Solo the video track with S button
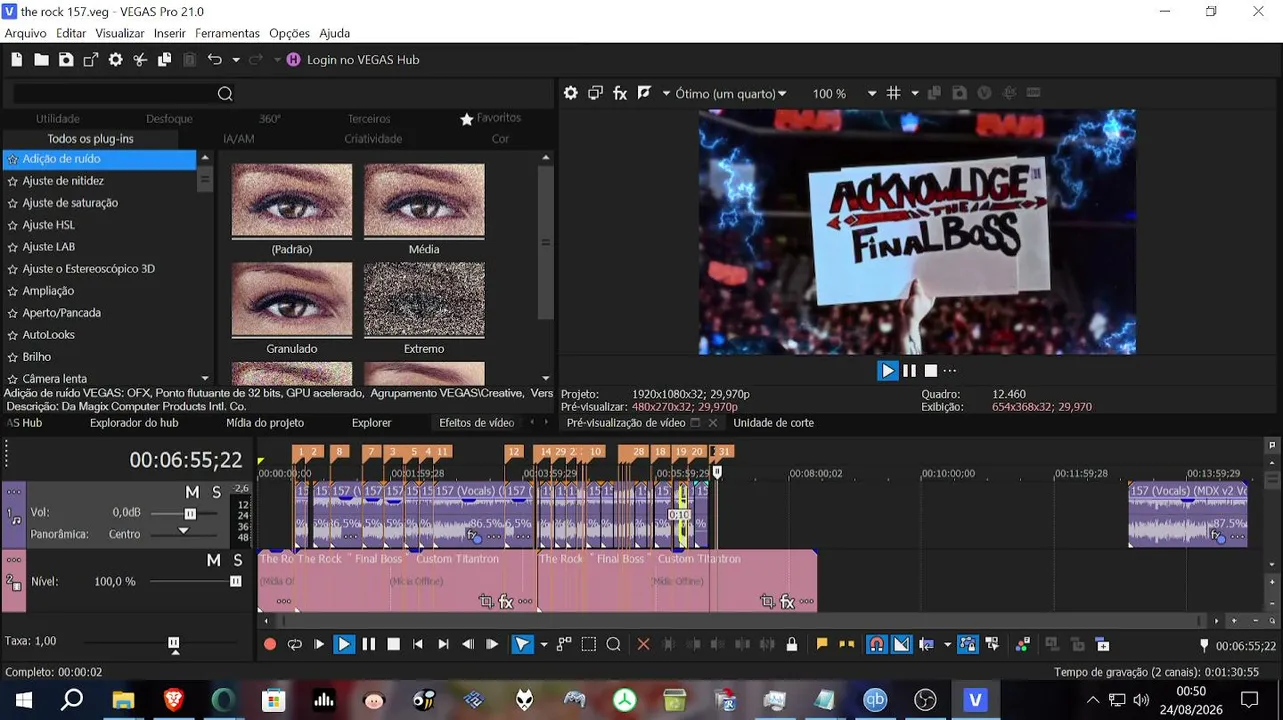 pos(237,561)
